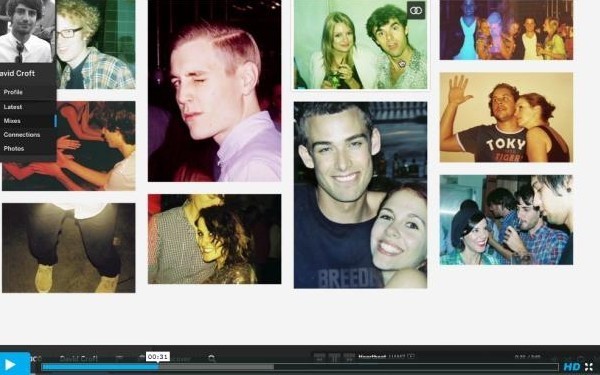Seek along the video progress bar
The image size is (600, 375).
300,367
